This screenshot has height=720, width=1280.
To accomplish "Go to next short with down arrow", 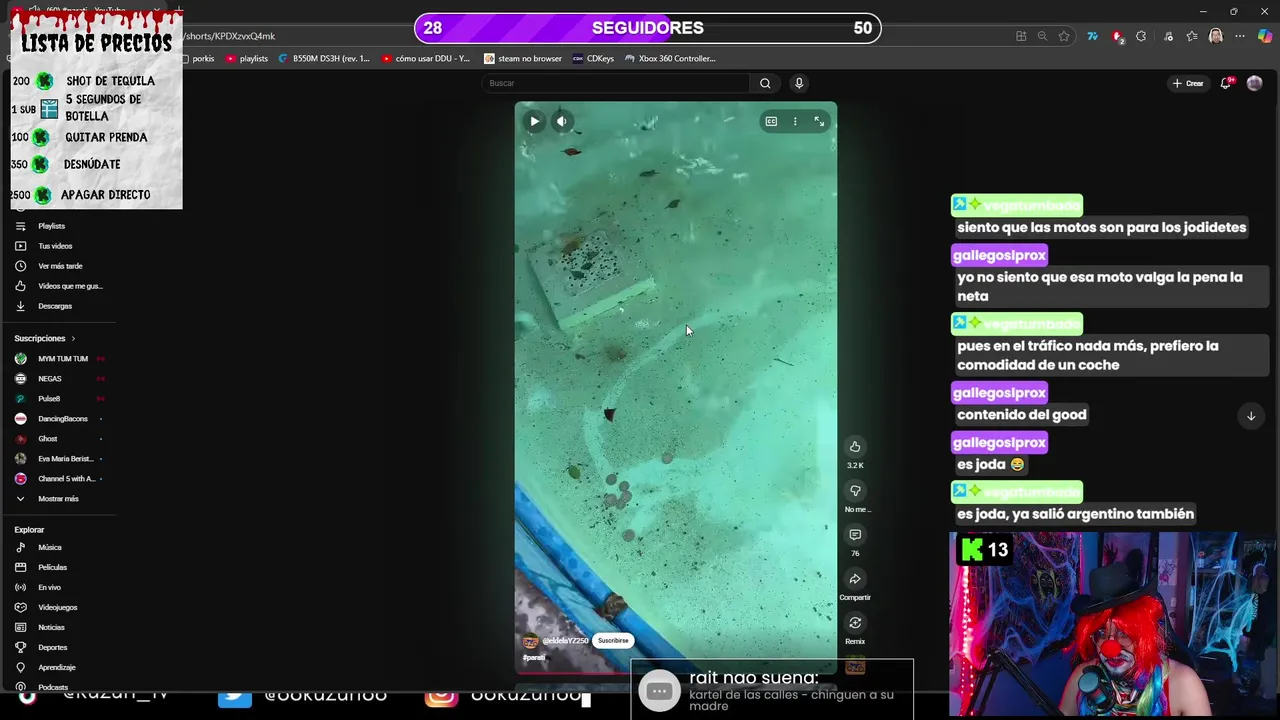I will point(1251,416).
